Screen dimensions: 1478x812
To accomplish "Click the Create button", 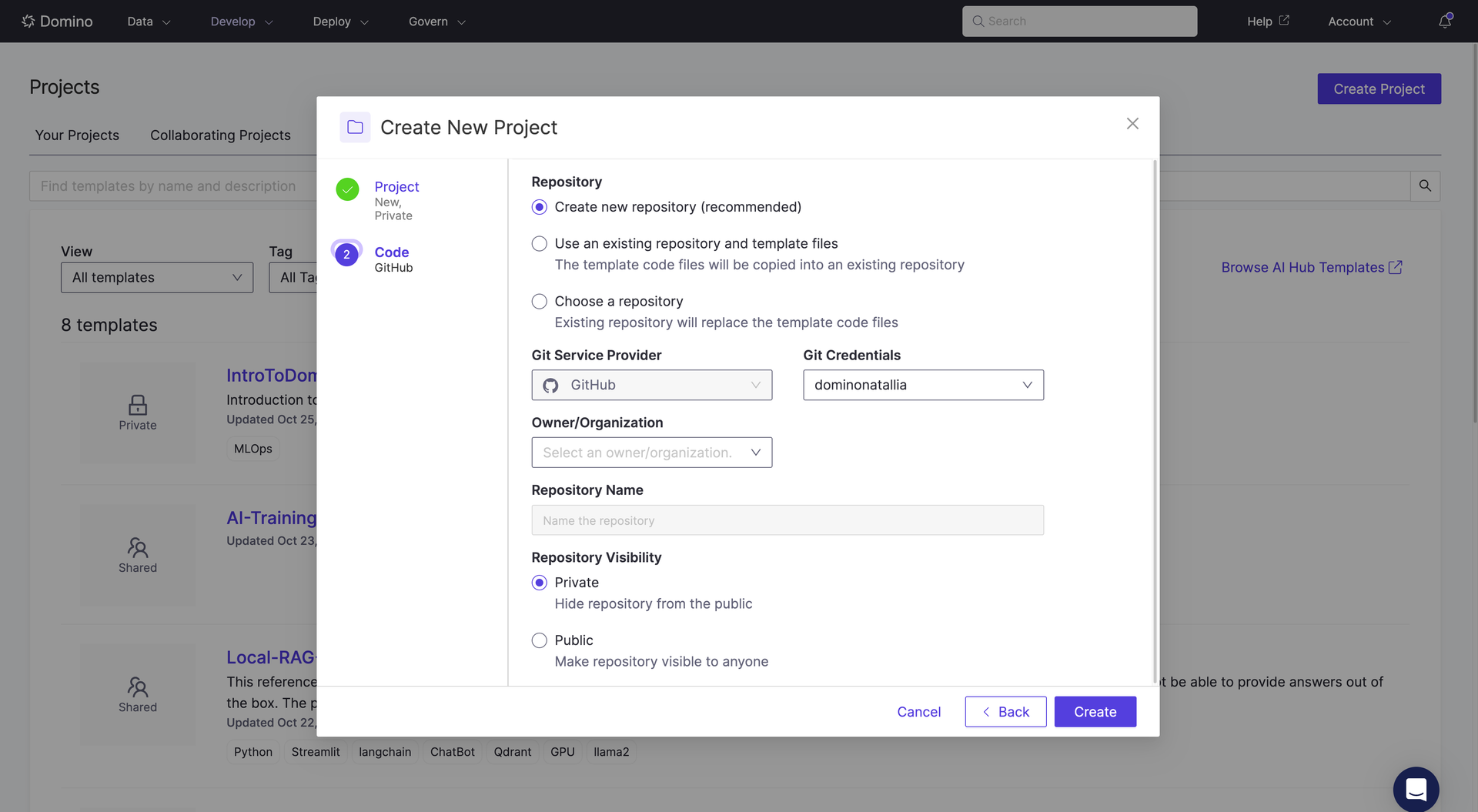I will pos(1095,712).
